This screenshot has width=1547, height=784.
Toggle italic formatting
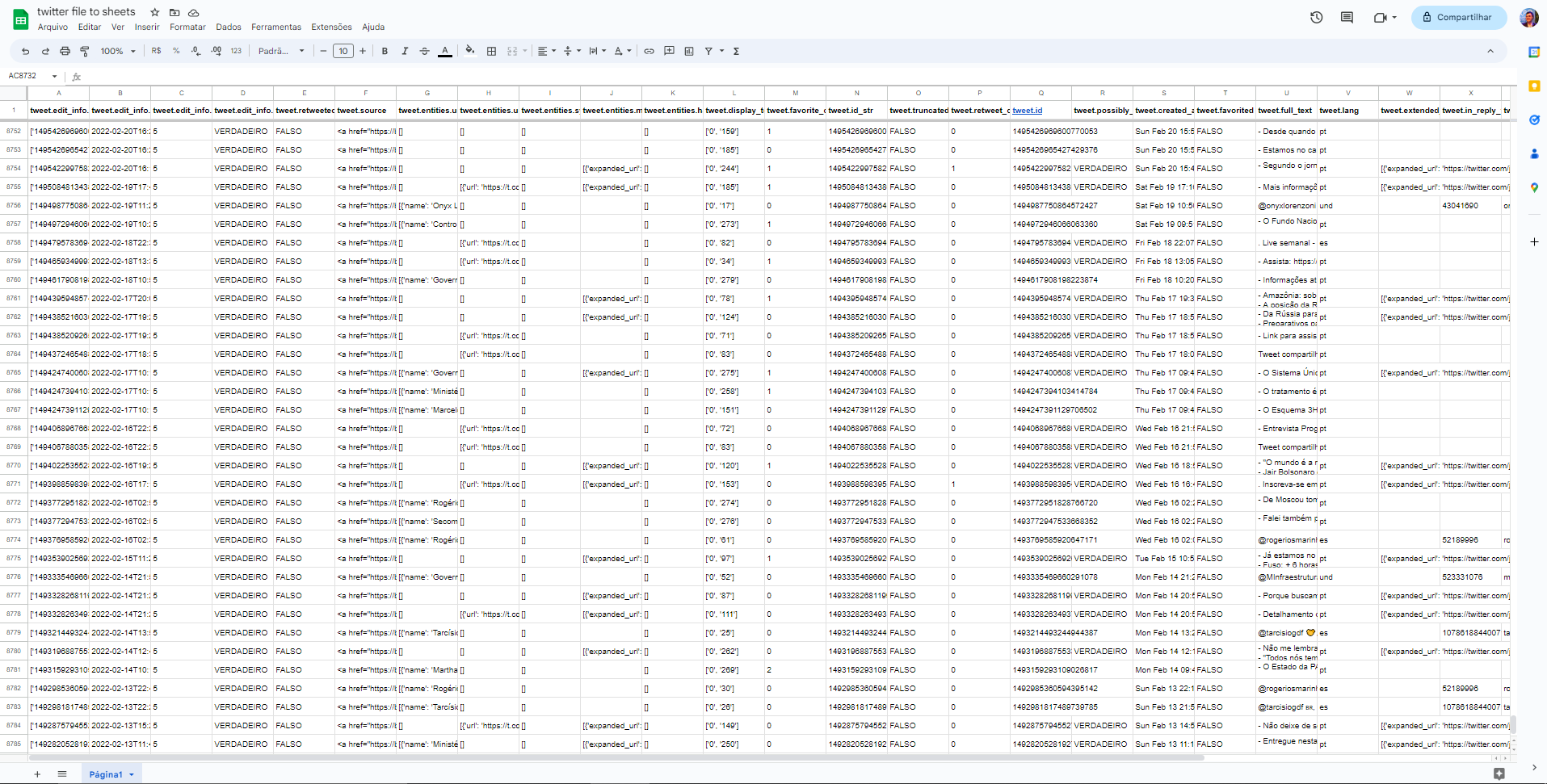(x=405, y=51)
